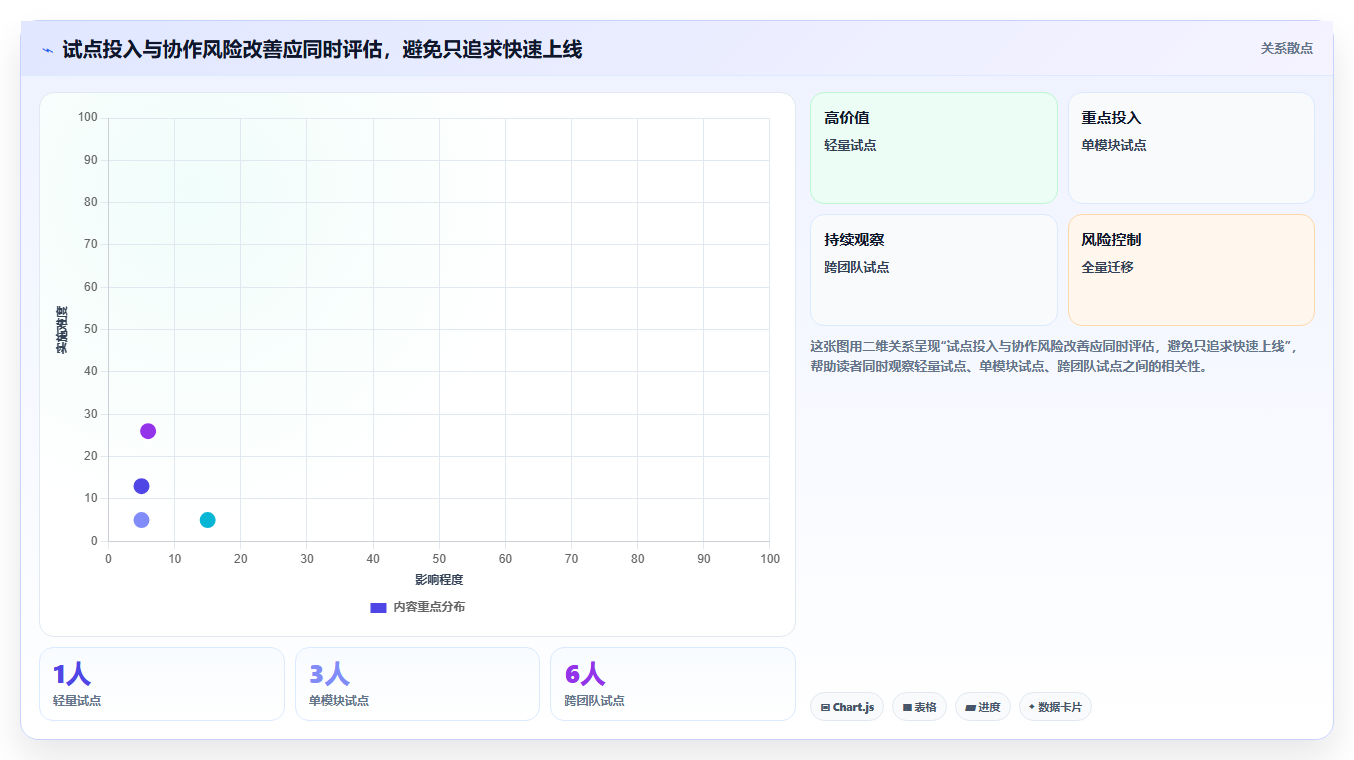Select the 1人 轻量试点 stat card

(x=162, y=684)
